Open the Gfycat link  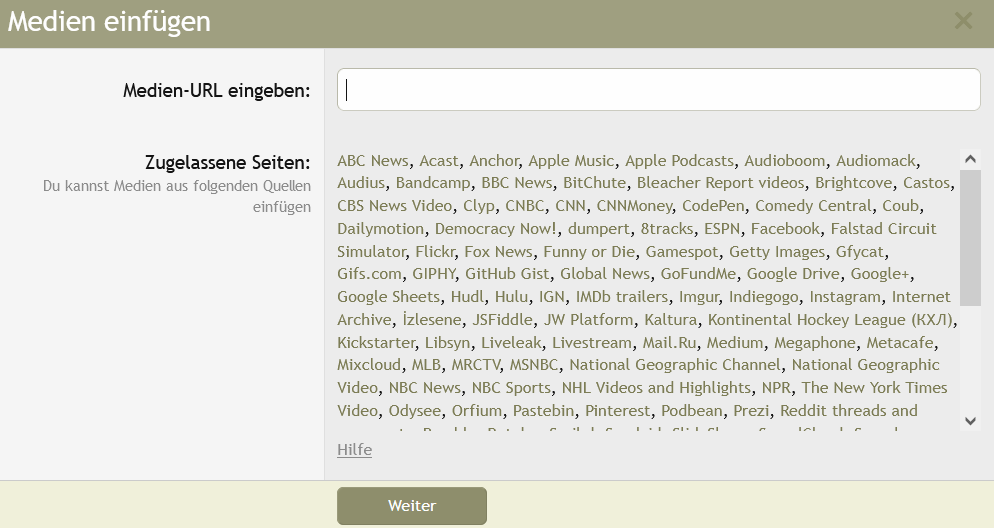tap(860, 251)
